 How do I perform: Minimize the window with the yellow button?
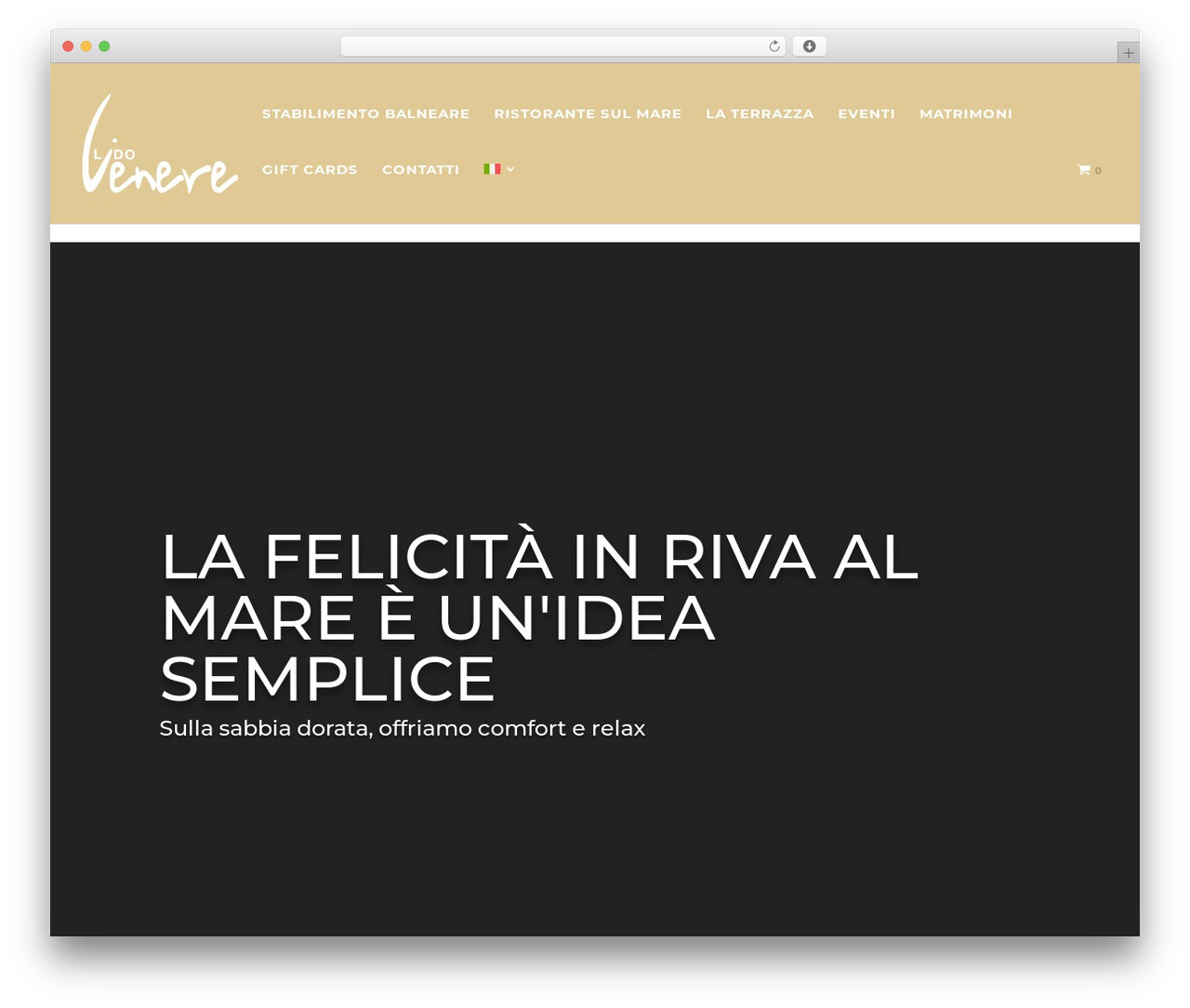(86, 46)
